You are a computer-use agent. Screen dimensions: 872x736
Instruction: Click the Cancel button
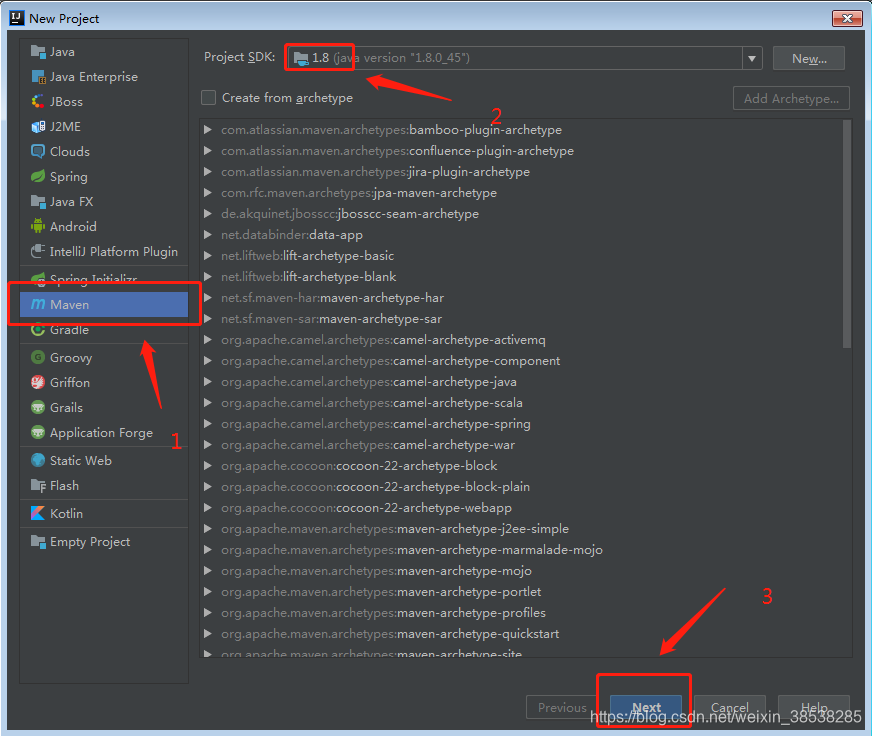coord(730,707)
